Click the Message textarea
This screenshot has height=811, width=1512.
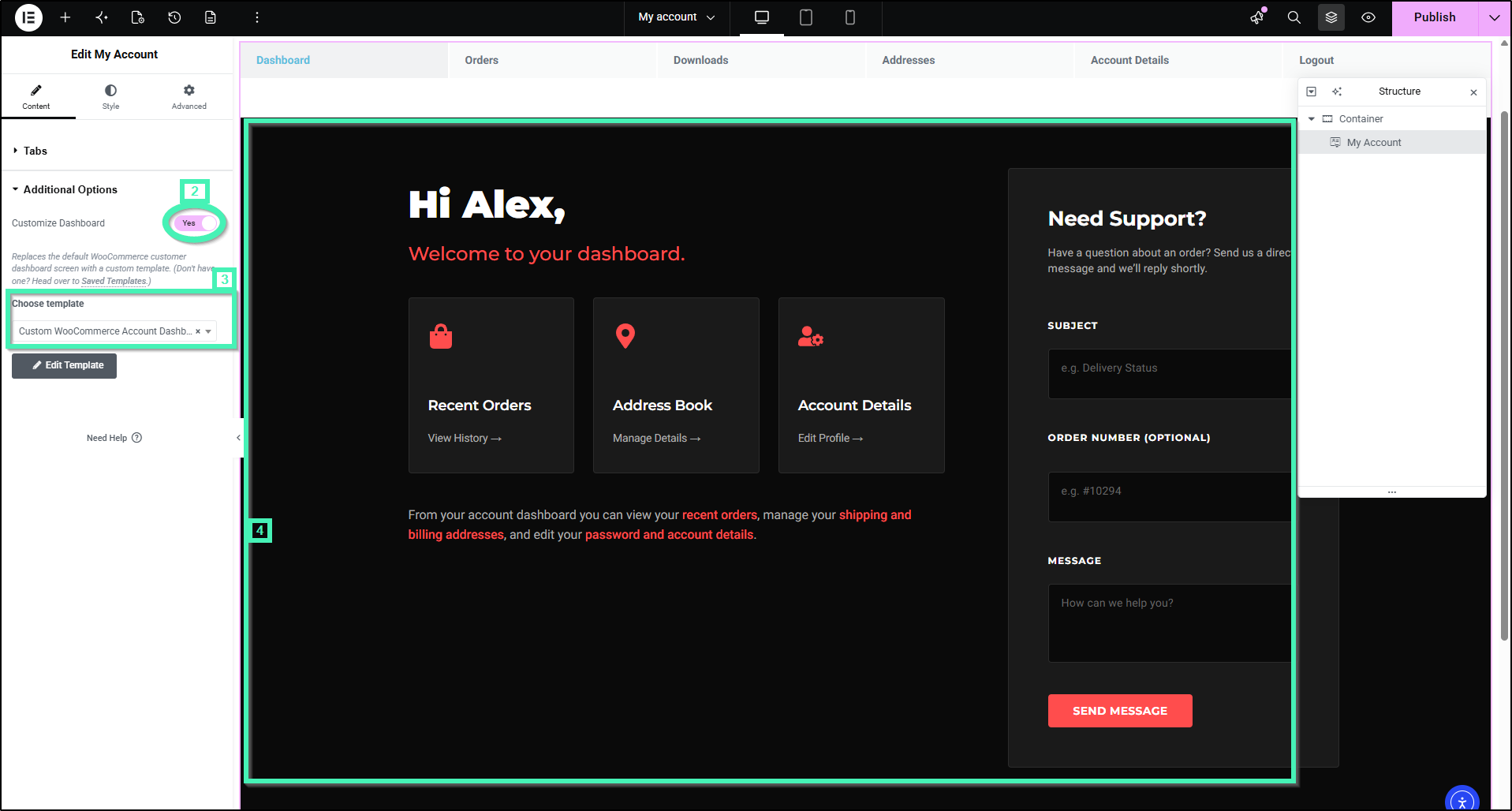pyautogui.click(x=1169, y=623)
